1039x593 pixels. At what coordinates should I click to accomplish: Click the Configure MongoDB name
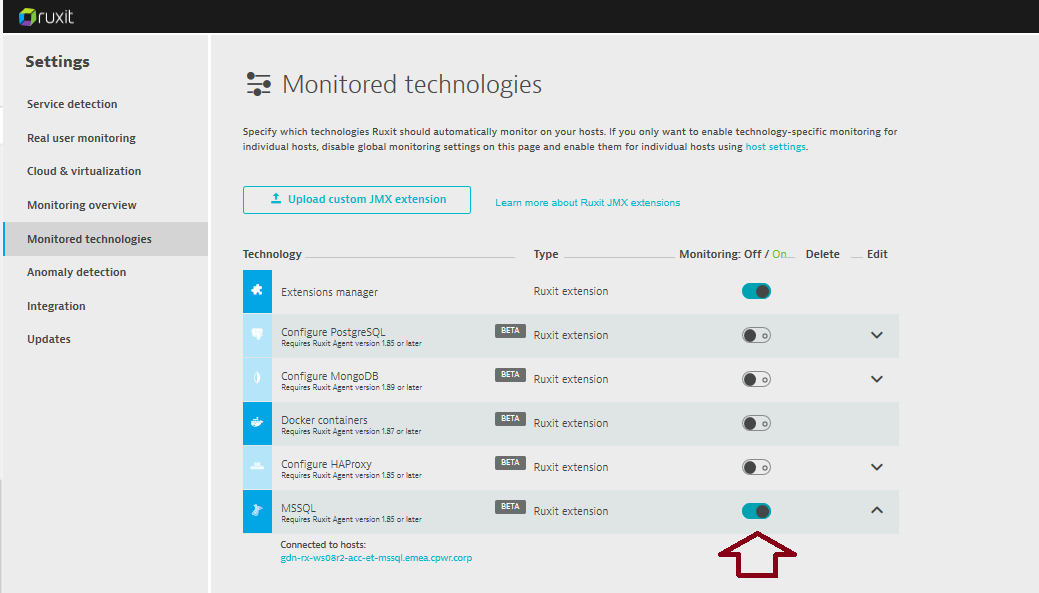(329, 376)
